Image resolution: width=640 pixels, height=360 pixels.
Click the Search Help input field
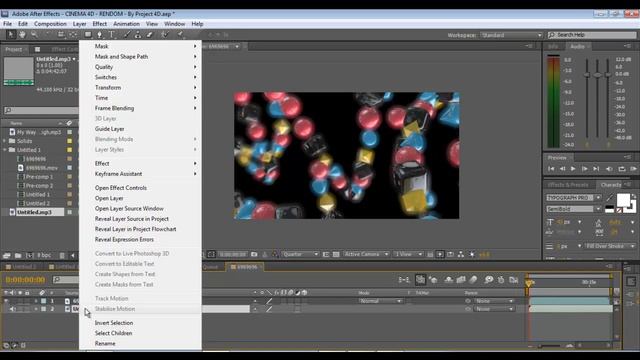(592, 35)
